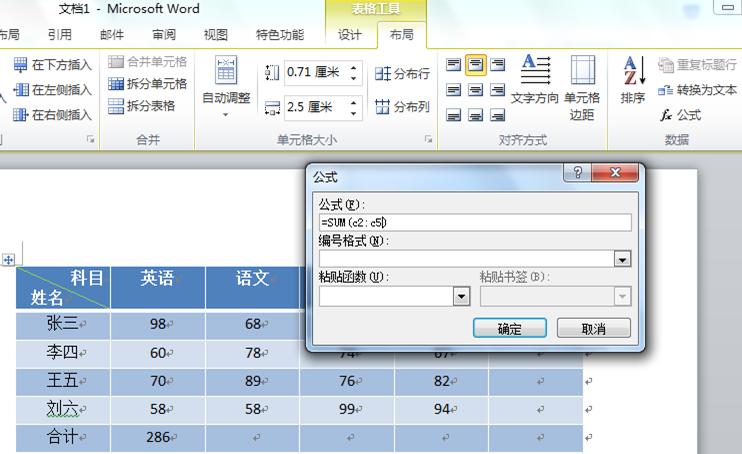The width and height of the screenshot is (742, 454).
Task: Click the 刘六 name cell
Action: tap(63, 409)
